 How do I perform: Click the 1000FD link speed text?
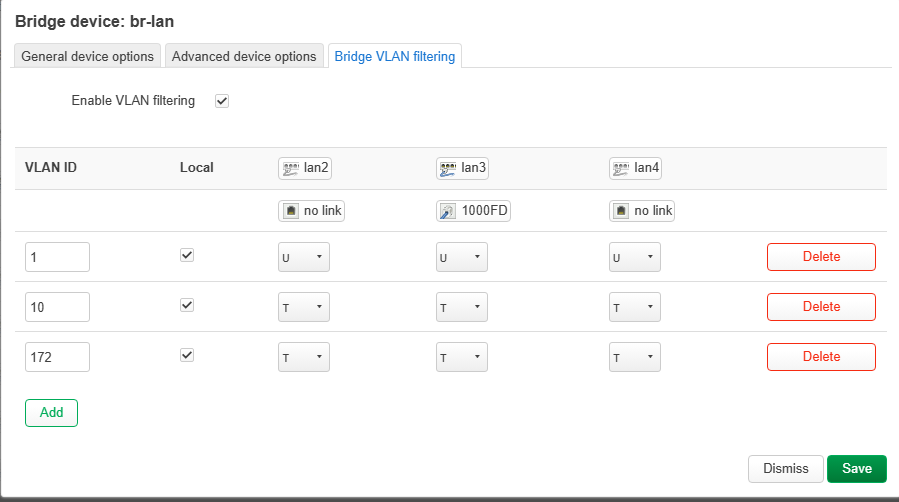click(x=484, y=210)
